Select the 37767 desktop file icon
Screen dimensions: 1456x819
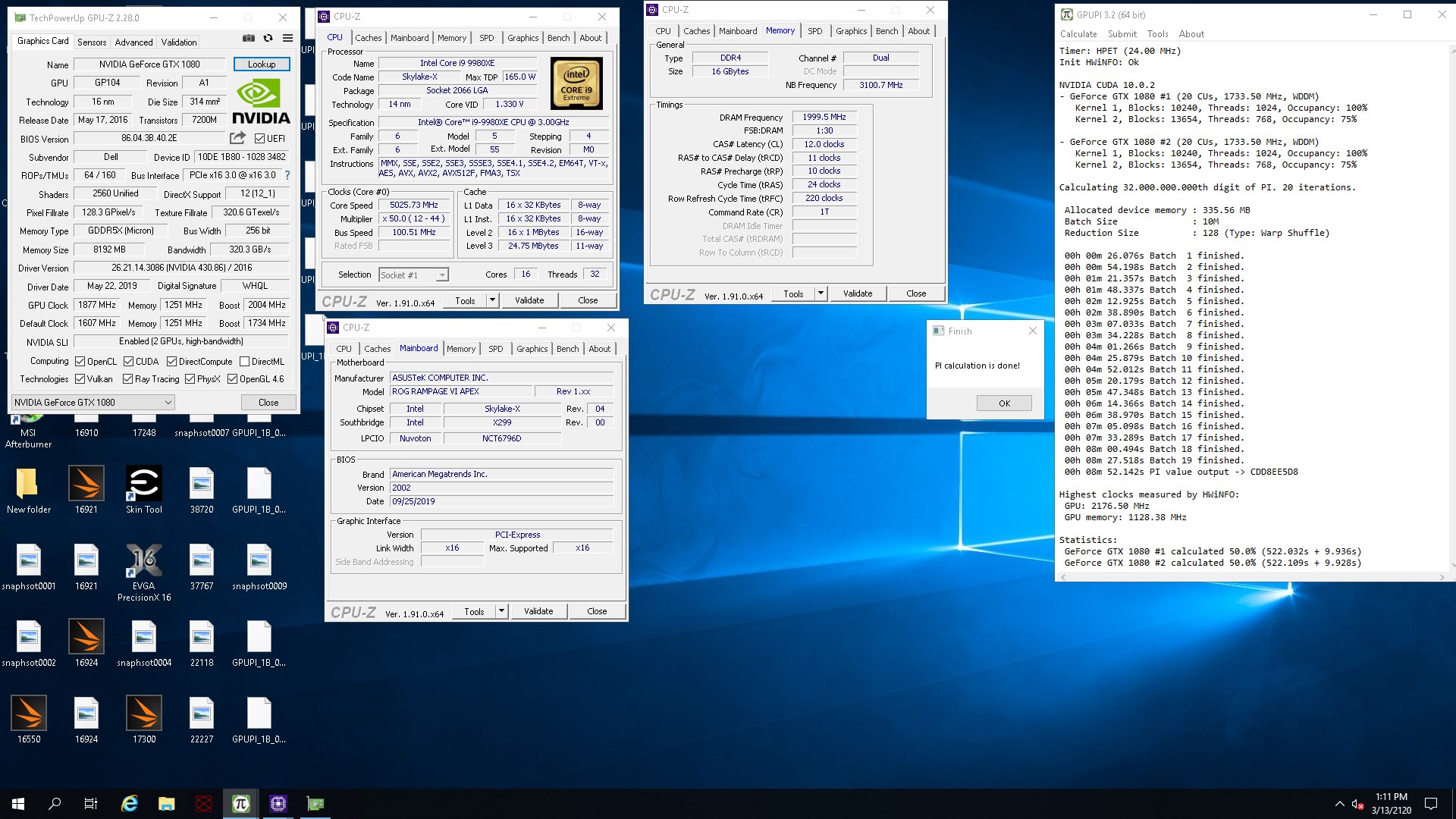[x=202, y=566]
